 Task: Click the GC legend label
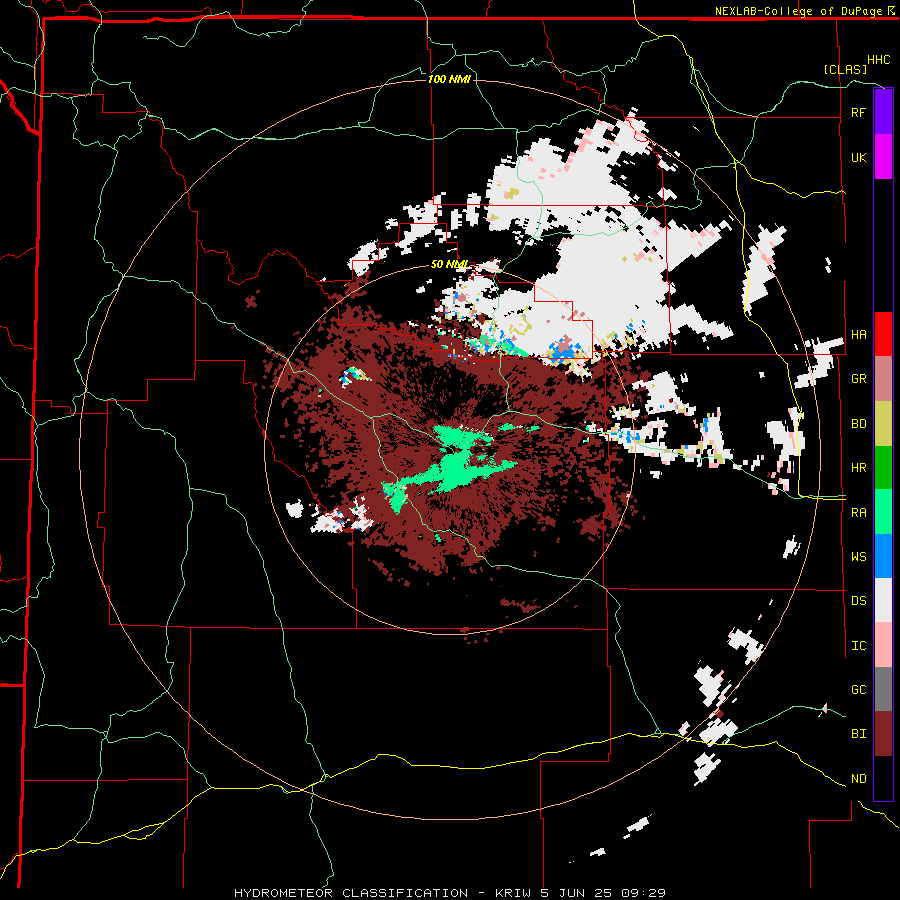[x=858, y=690]
